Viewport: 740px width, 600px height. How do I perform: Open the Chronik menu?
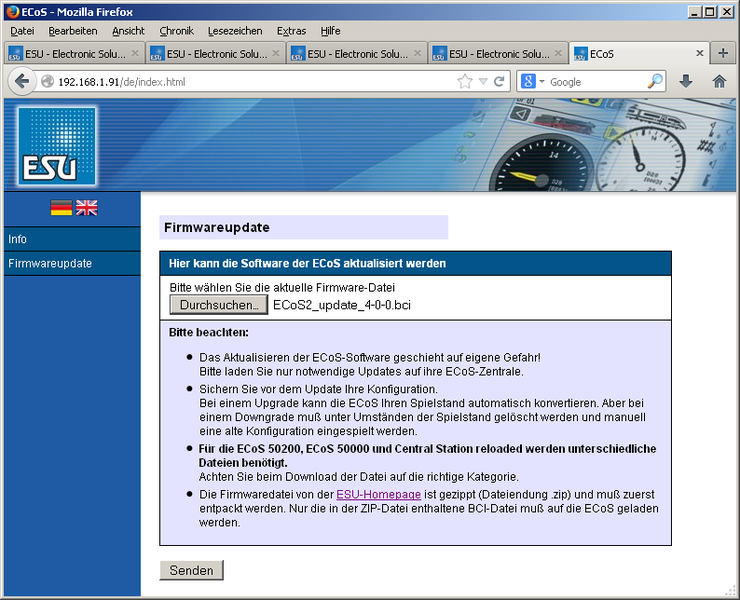point(177,31)
